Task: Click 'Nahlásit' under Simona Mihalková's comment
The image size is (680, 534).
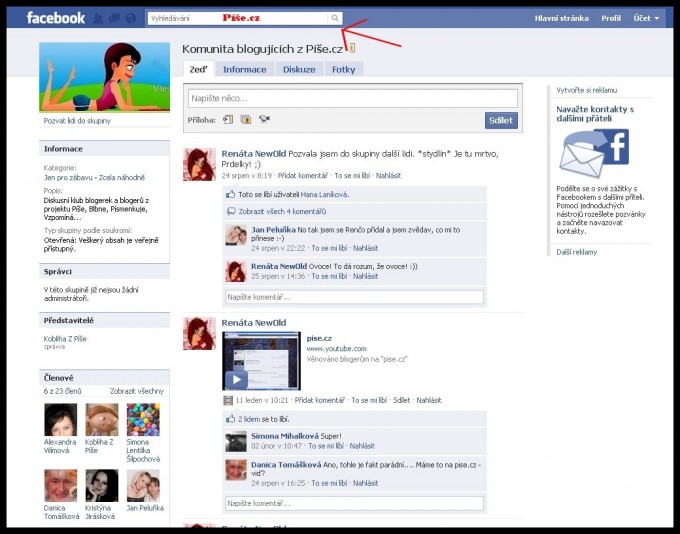Action: pos(362,446)
